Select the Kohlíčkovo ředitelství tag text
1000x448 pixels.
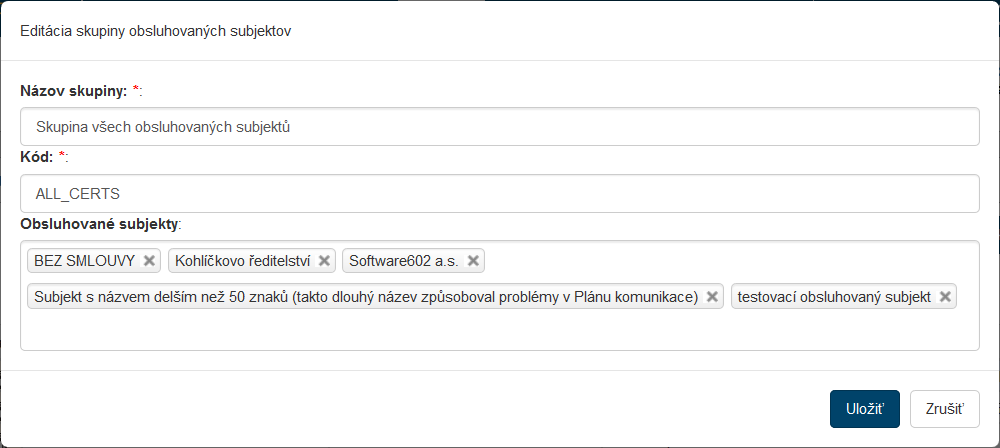[x=243, y=261]
